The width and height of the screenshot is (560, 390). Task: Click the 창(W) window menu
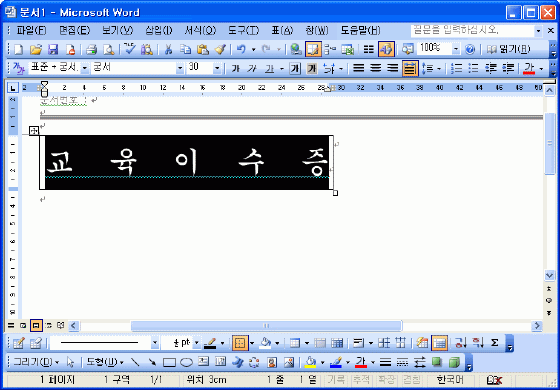[317, 31]
